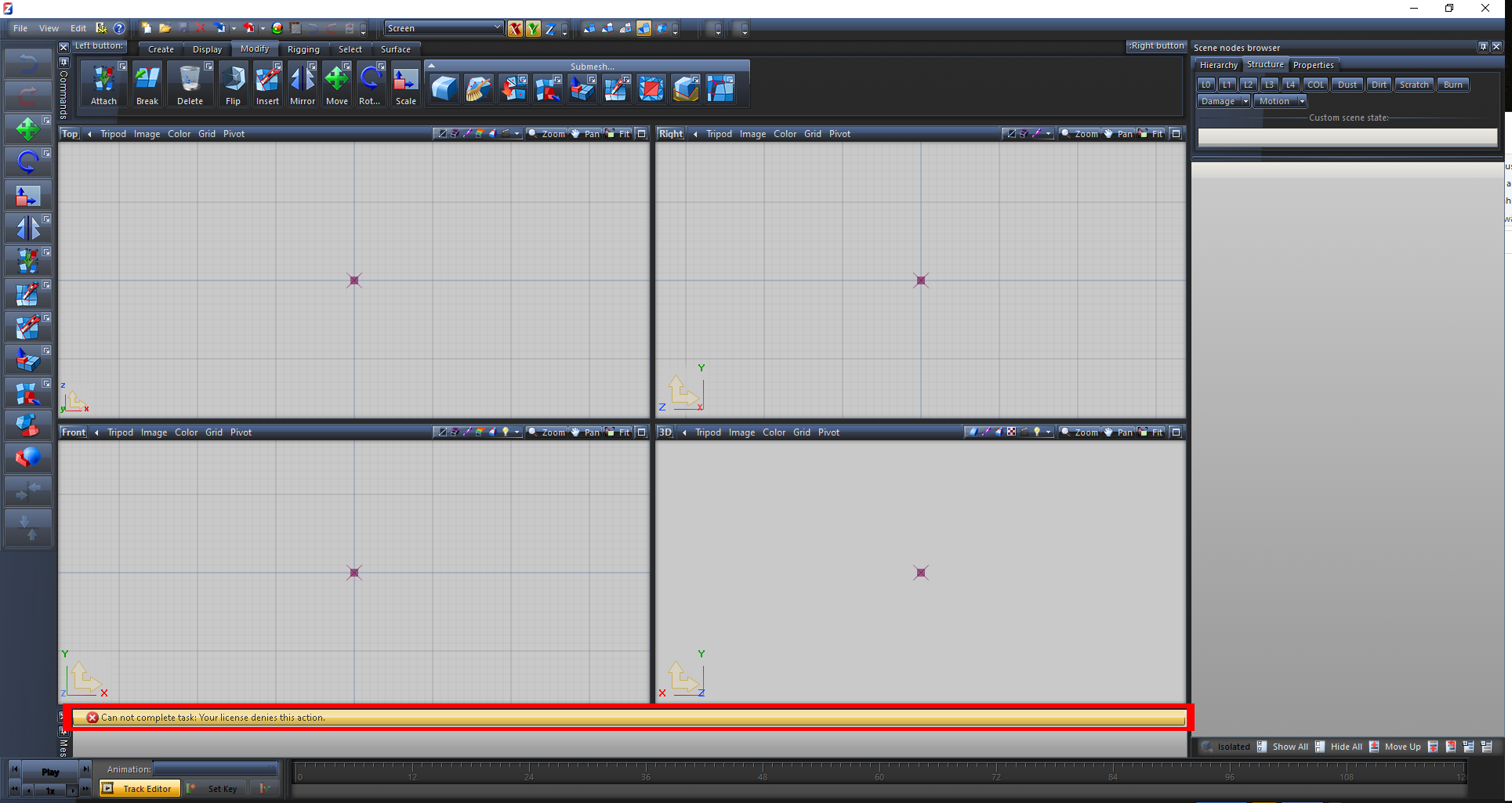
Task: Click the Custom scene state input field
Action: (1347, 137)
